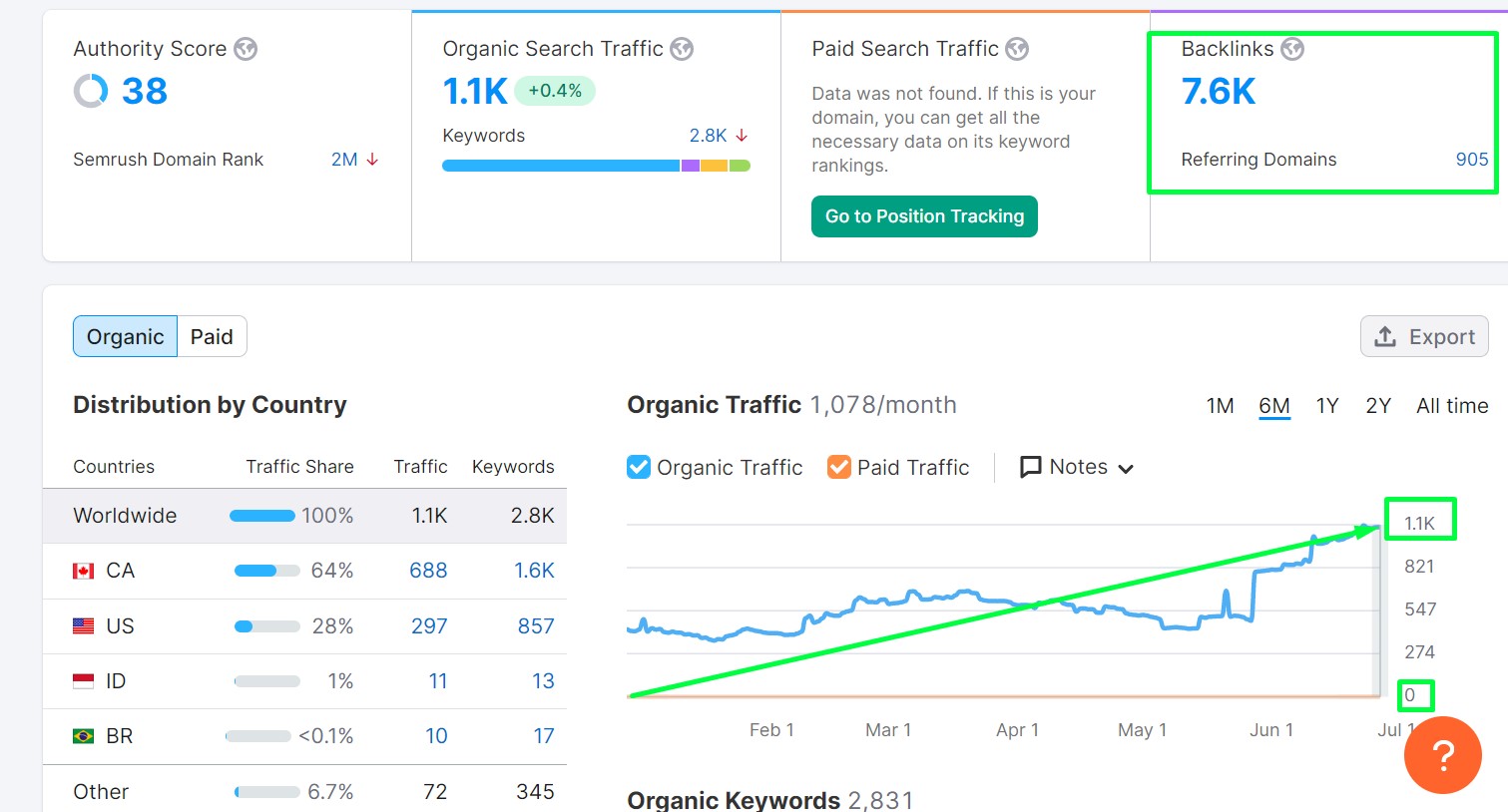Click the Keywords distribution colored bar

click(593, 165)
